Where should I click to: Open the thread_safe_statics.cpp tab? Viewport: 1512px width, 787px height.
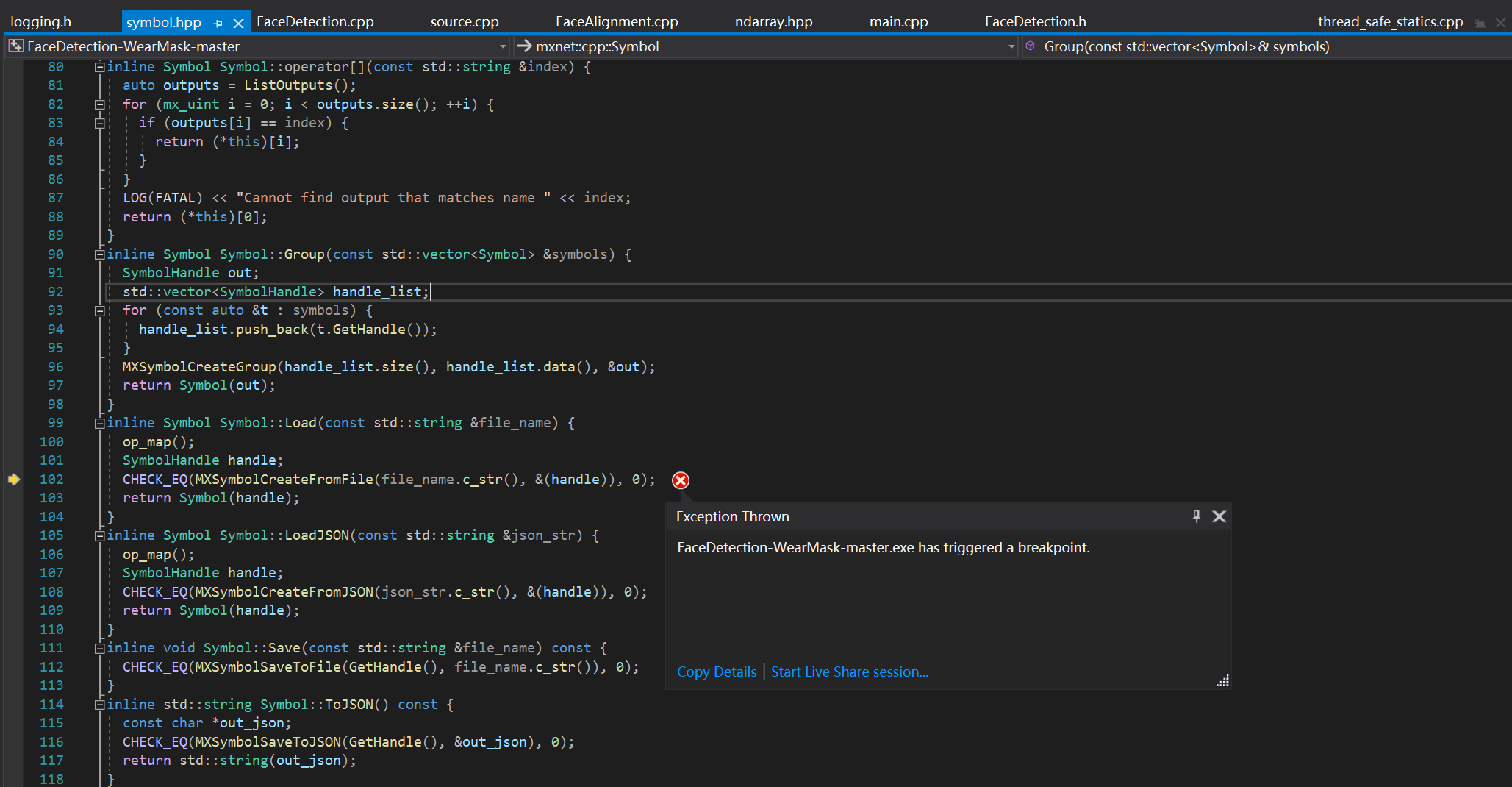click(1391, 22)
